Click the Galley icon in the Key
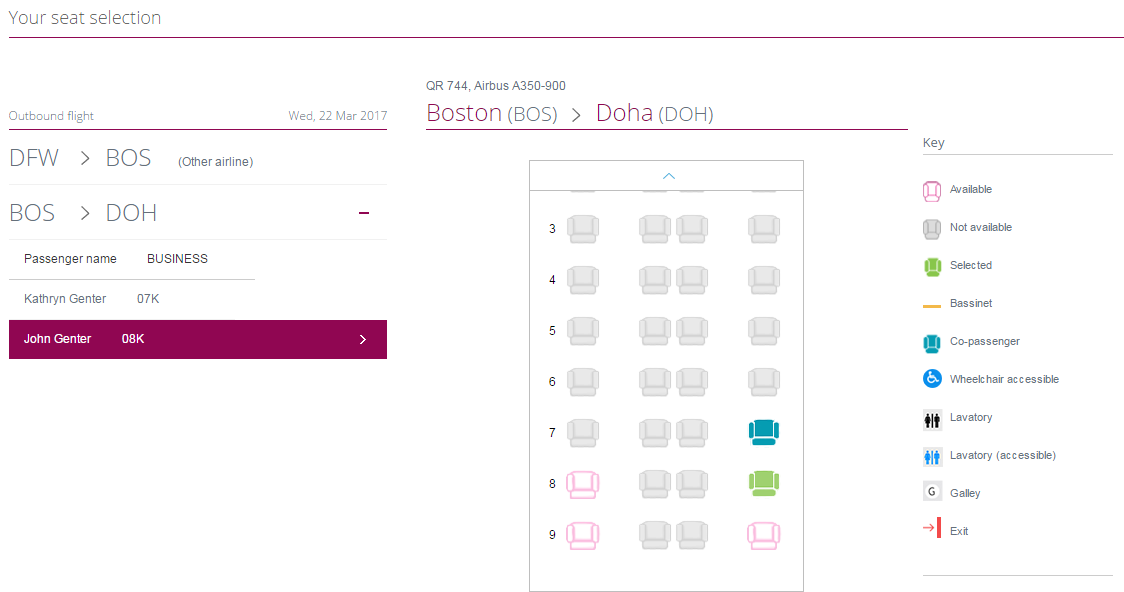1124x592 pixels. click(x=932, y=493)
